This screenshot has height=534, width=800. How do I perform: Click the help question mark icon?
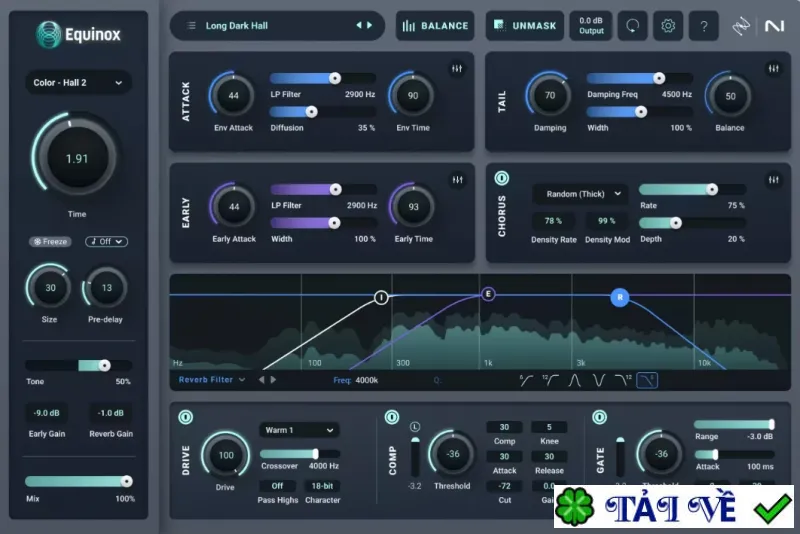click(704, 26)
